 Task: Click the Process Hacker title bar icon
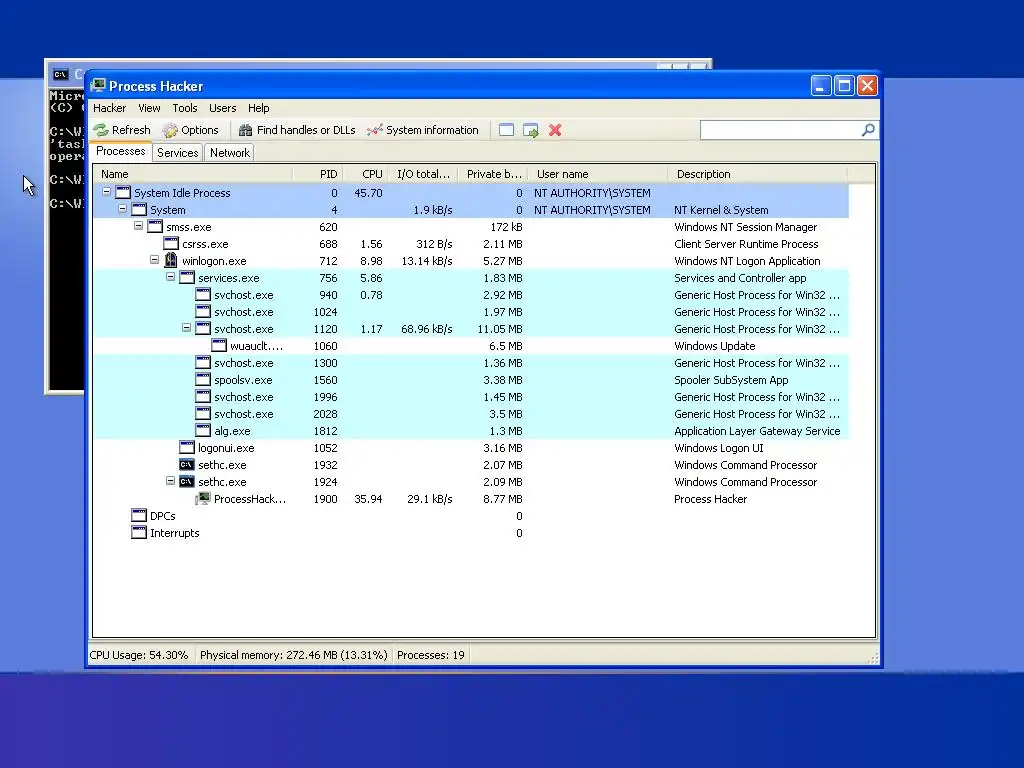pos(99,86)
